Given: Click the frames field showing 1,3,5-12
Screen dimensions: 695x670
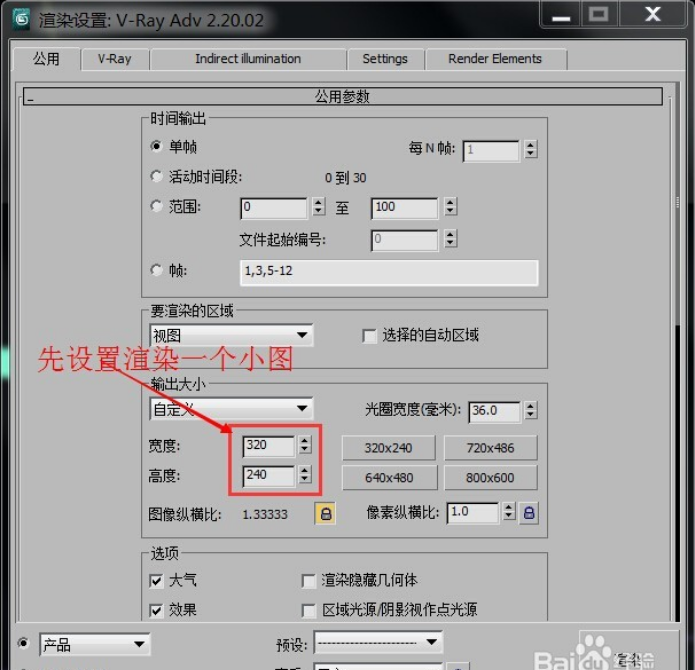Looking at the screenshot, I should [x=389, y=272].
